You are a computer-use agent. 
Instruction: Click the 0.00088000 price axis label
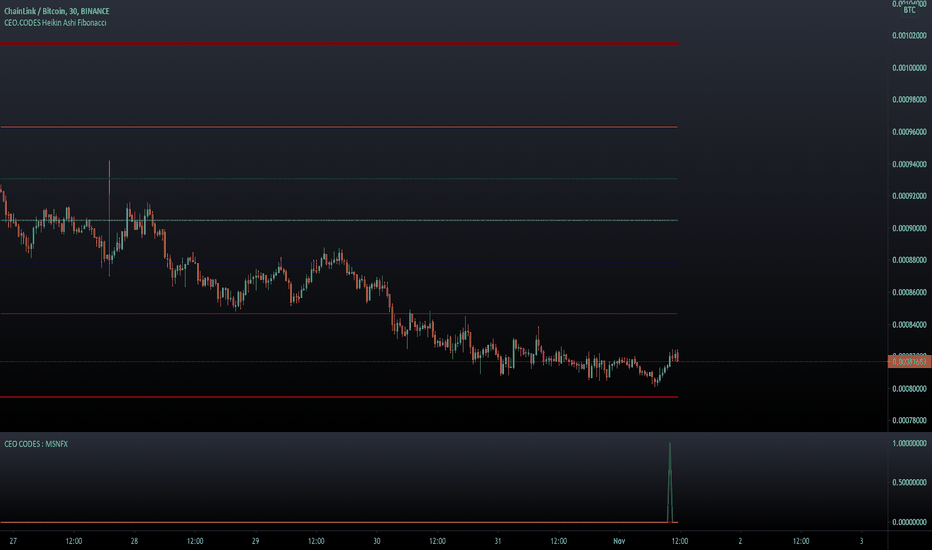click(909, 260)
